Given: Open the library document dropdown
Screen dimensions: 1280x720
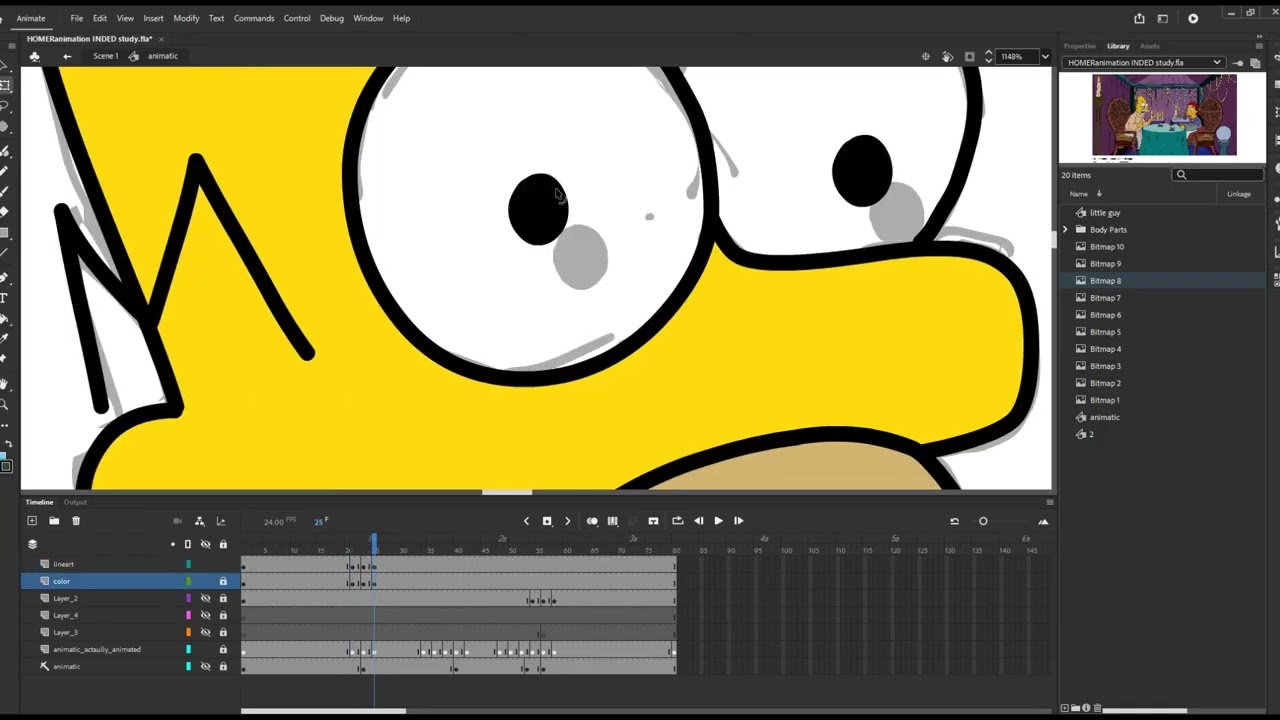Looking at the screenshot, I should (x=1217, y=62).
